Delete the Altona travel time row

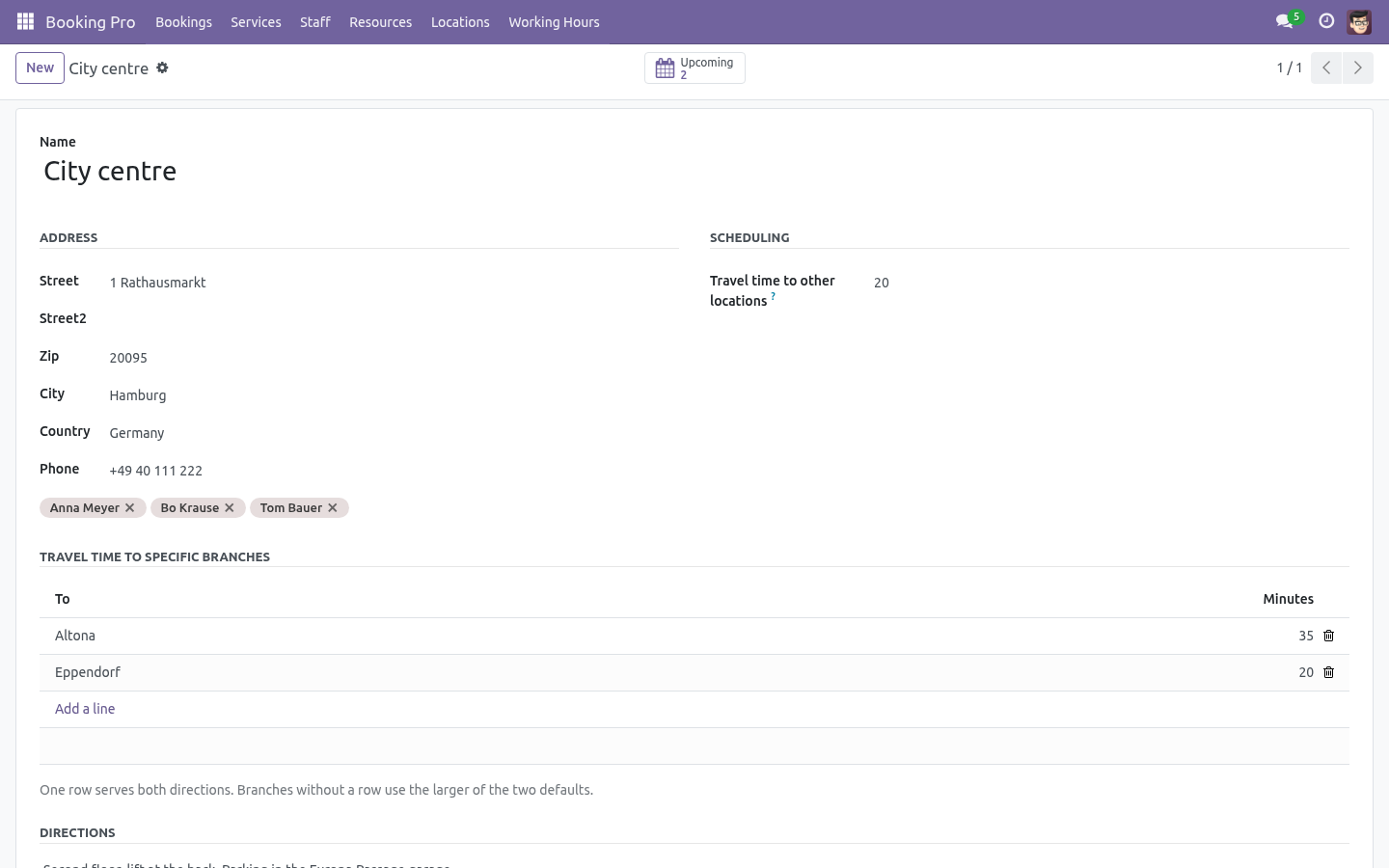coord(1328,636)
